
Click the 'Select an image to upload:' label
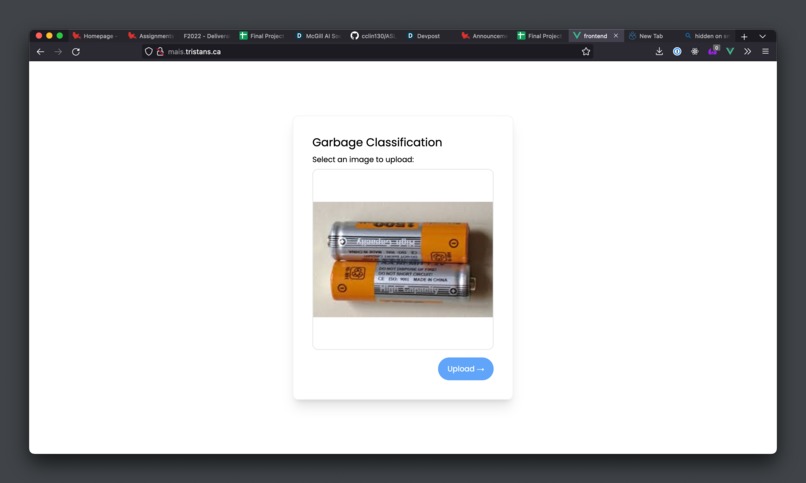tap(363, 159)
